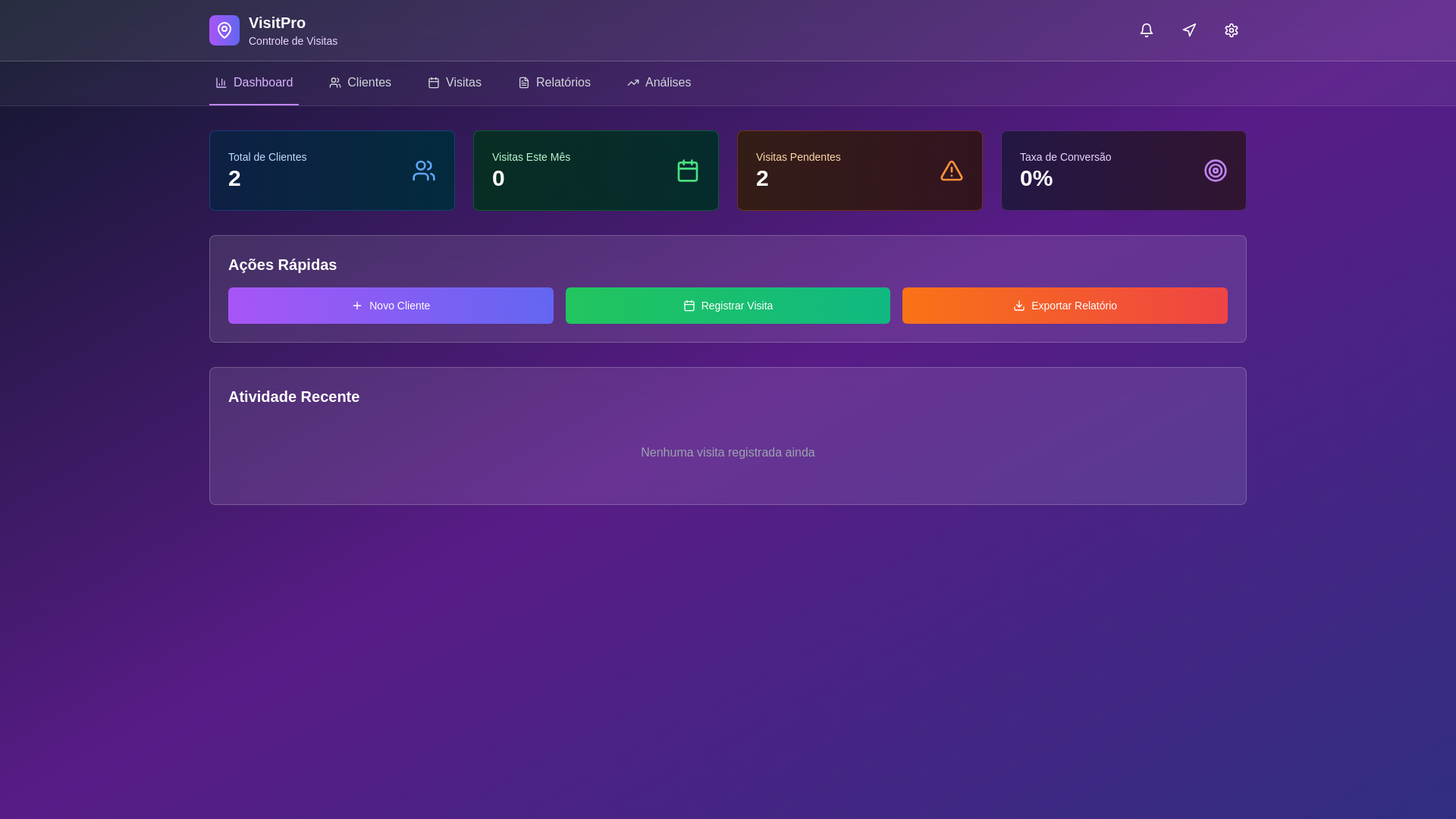Click the Visitas Pendentes label
Screen dimensions: 1456x819
click(x=798, y=157)
